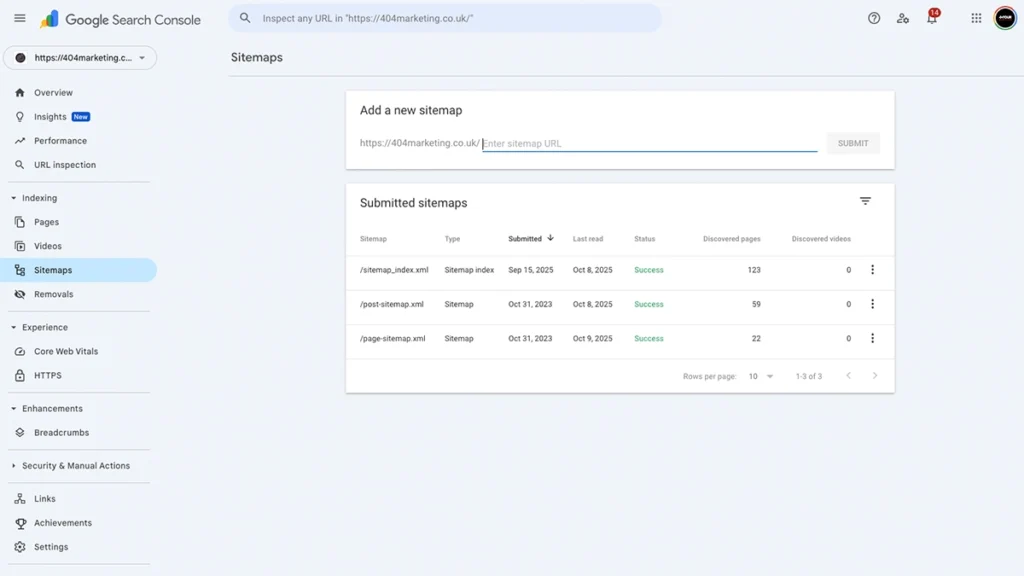
Task: Open notifications bell icon
Action: [x=932, y=18]
